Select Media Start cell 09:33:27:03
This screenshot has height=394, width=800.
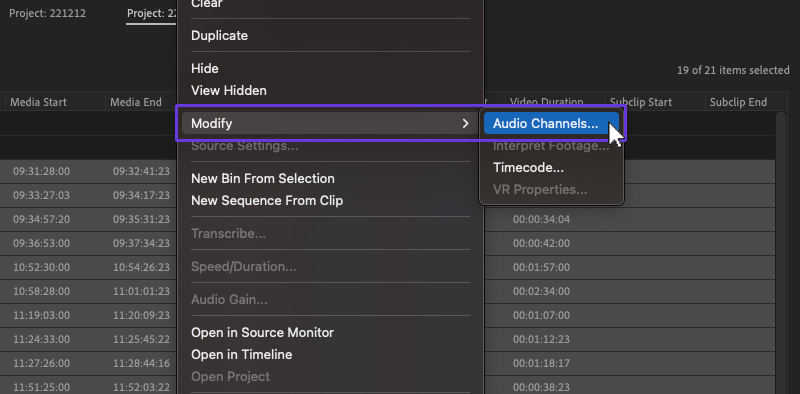coord(41,195)
